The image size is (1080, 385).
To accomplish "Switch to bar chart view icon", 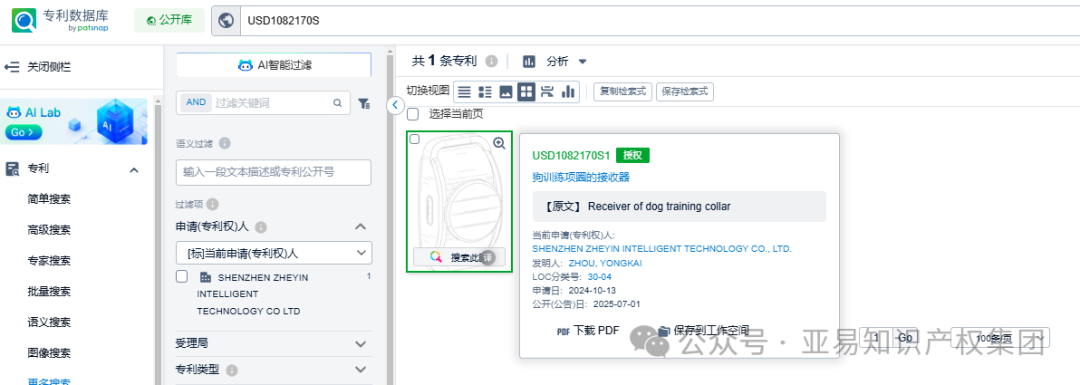I will (568, 92).
